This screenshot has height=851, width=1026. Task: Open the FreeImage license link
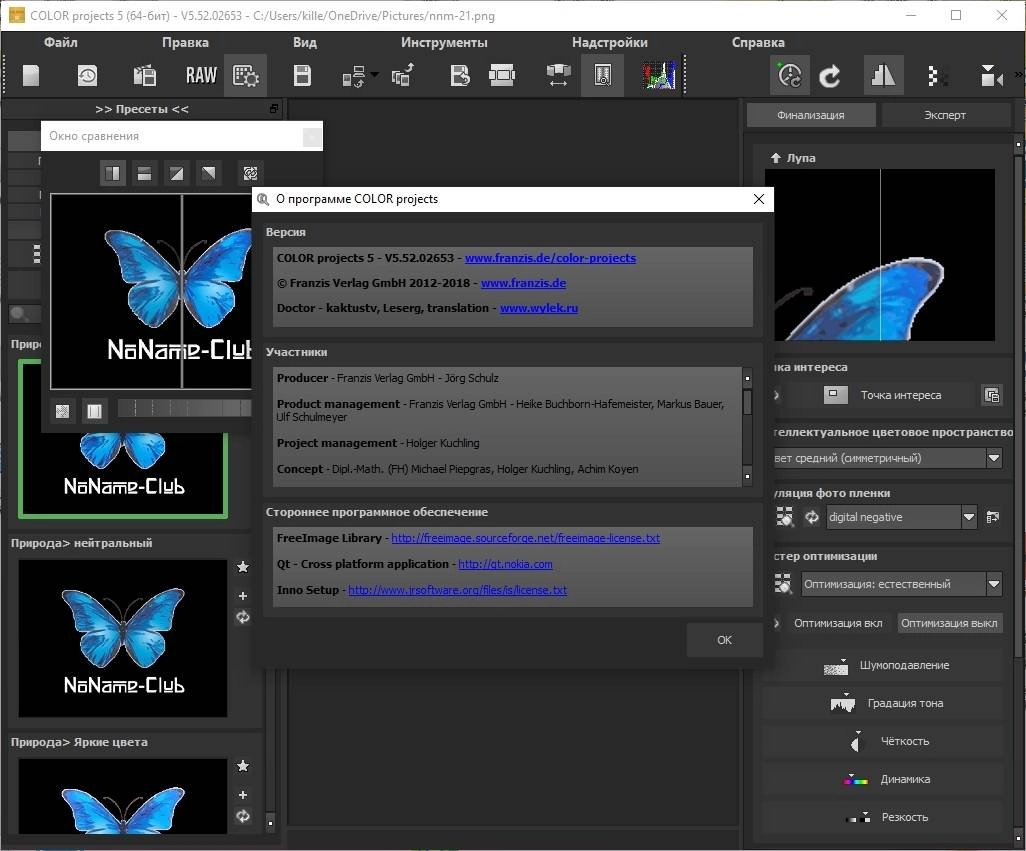click(x=525, y=538)
